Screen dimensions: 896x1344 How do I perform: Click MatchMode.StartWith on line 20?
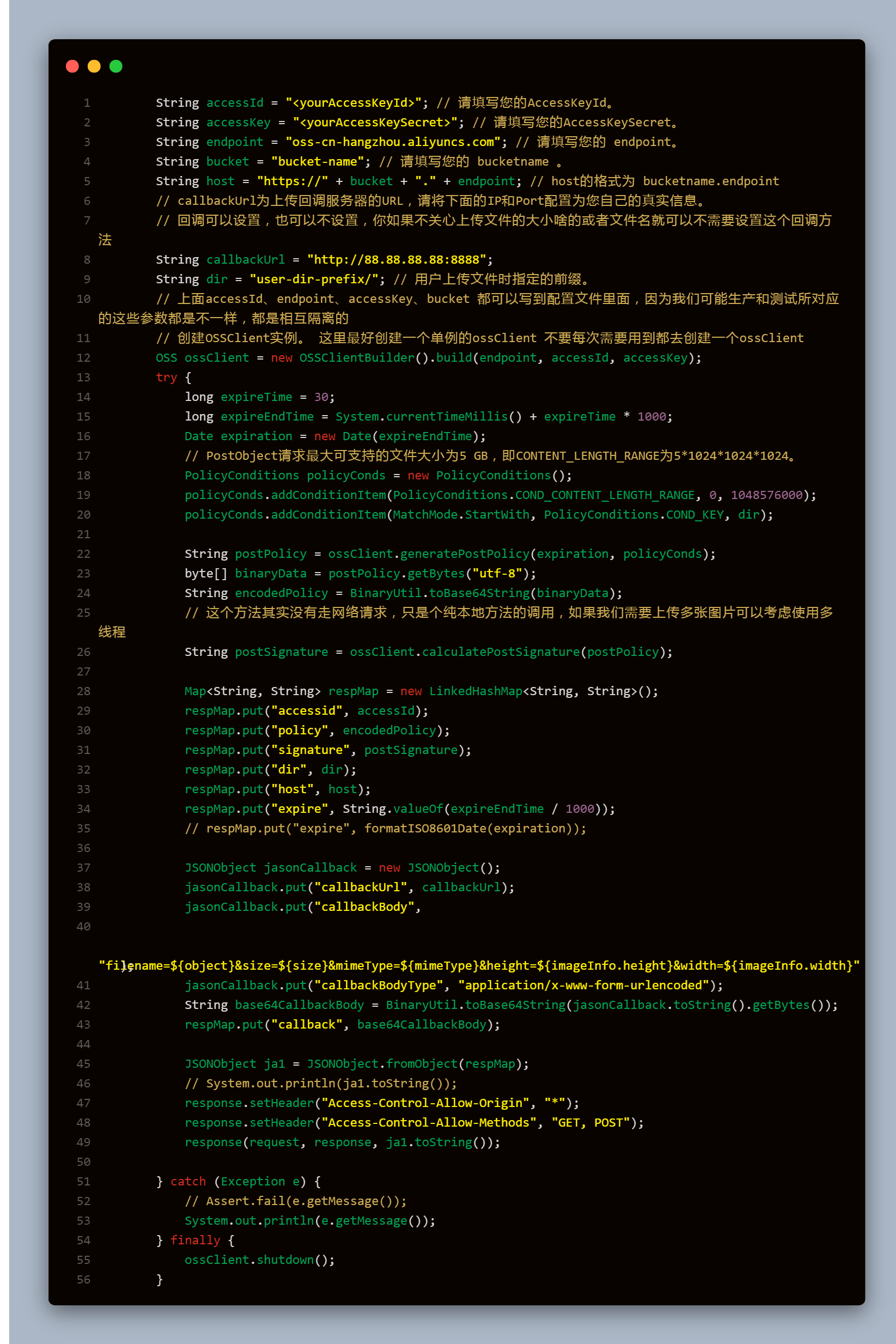click(x=461, y=515)
